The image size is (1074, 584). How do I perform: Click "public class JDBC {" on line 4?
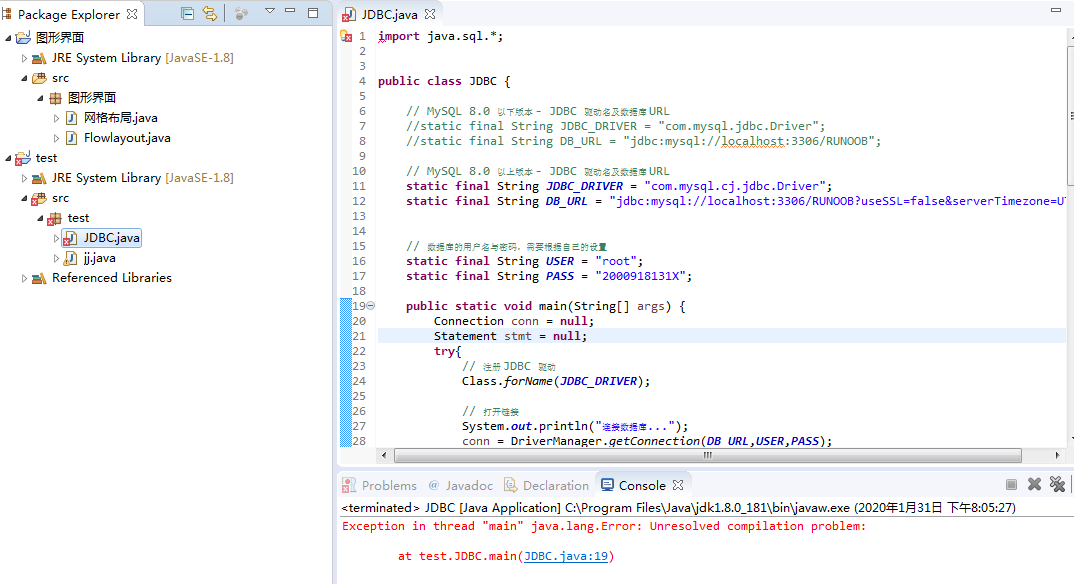[444, 81]
